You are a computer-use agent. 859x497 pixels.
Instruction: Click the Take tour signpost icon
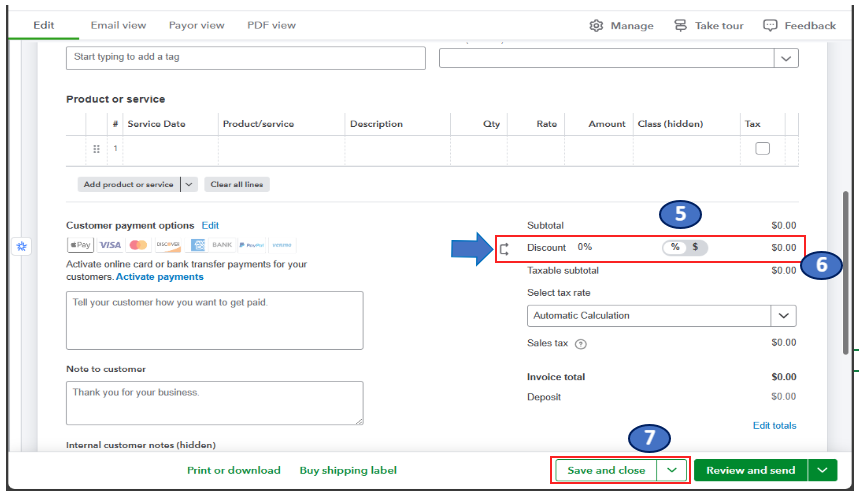(680, 26)
